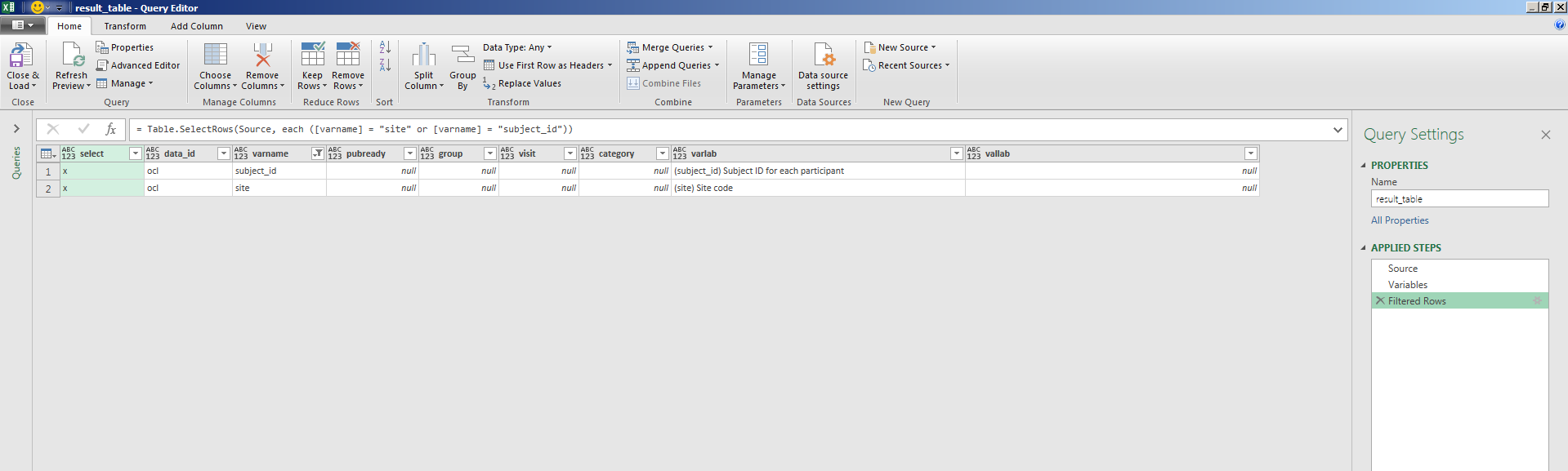The width and height of the screenshot is (1568, 471).
Task: Select the Filtered Rows applied step
Action: 1459,301
